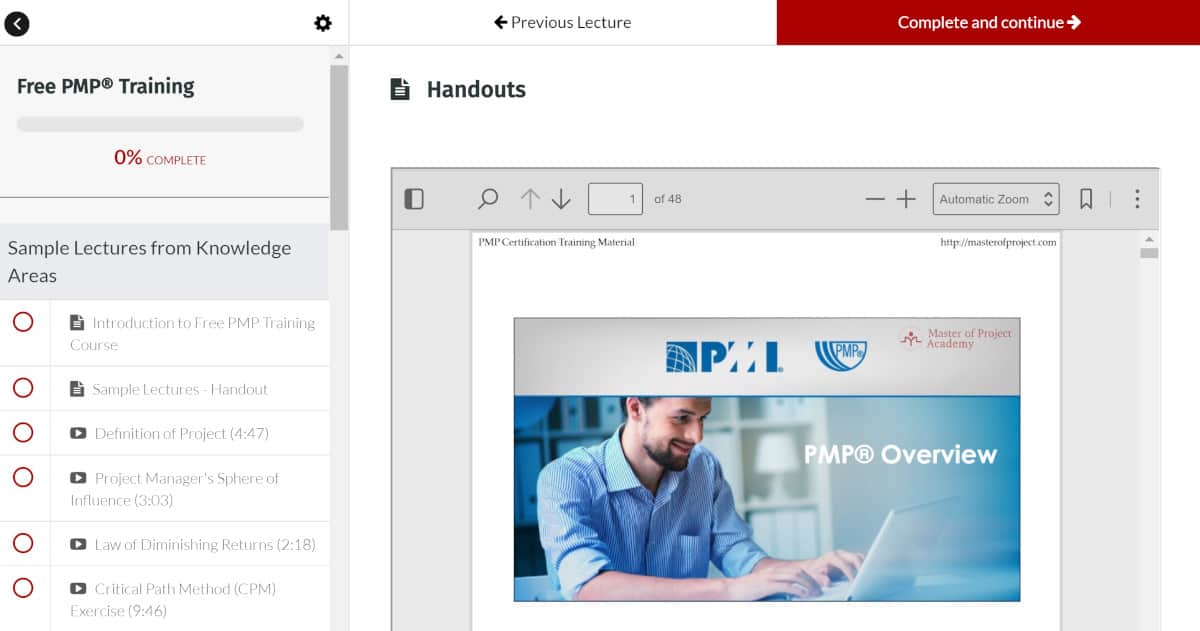Click the PDF page number field
Image resolution: width=1200 pixels, height=631 pixels.
[x=615, y=199]
